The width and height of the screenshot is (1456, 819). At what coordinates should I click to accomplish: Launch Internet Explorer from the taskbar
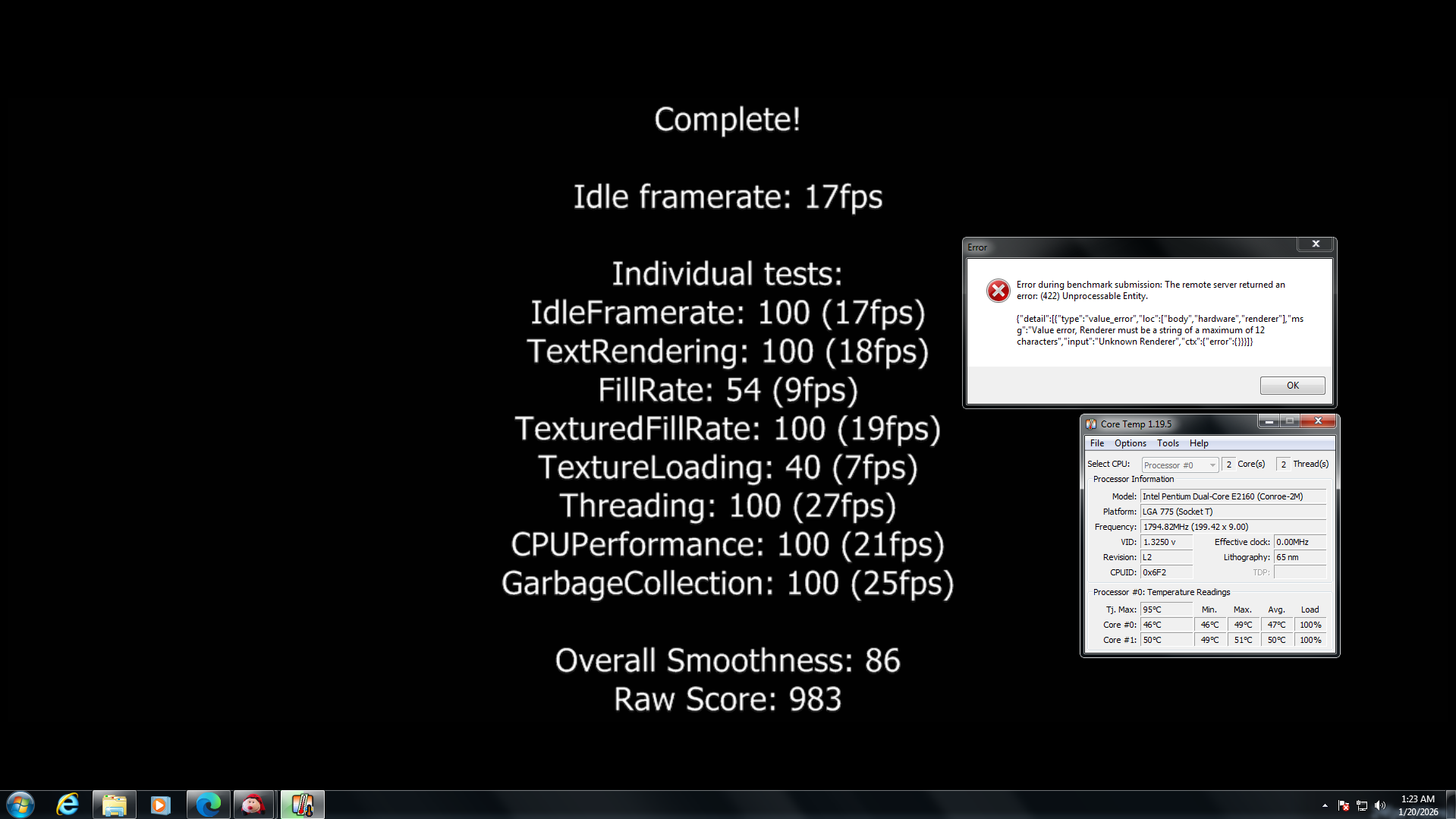point(68,804)
